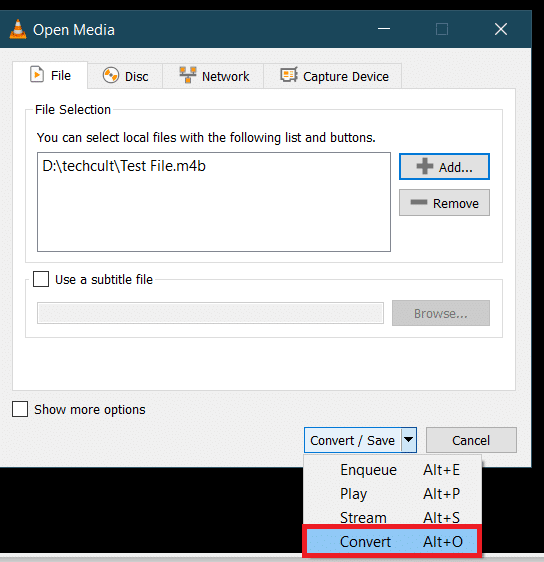Click the Remove button
The width and height of the screenshot is (544, 562).
click(x=444, y=203)
